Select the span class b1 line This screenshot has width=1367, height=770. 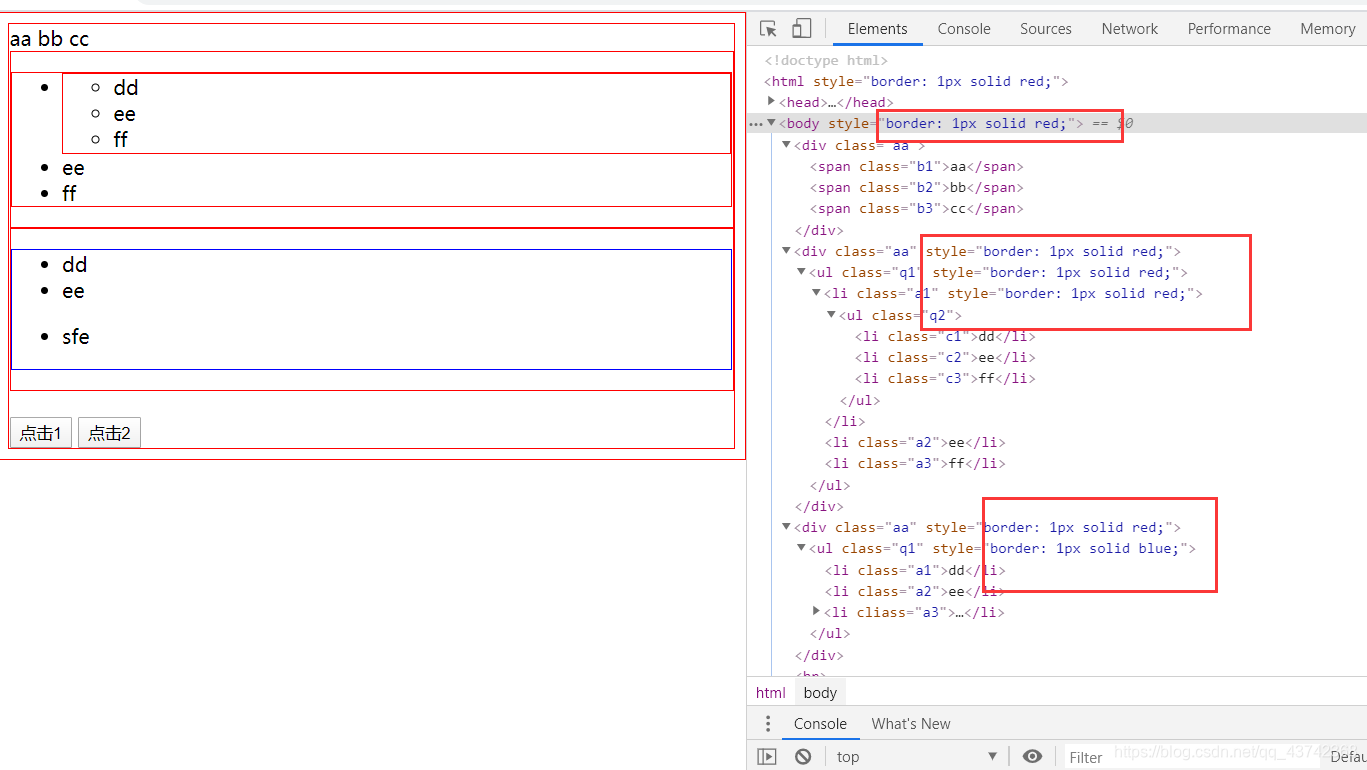click(917, 166)
